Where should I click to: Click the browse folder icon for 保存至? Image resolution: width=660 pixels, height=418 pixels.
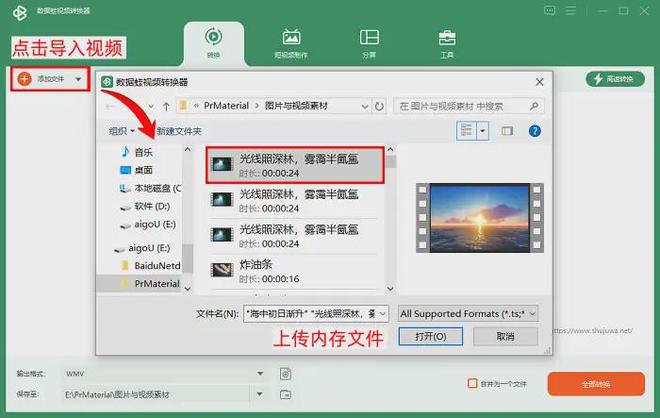pyautogui.click(x=285, y=396)
